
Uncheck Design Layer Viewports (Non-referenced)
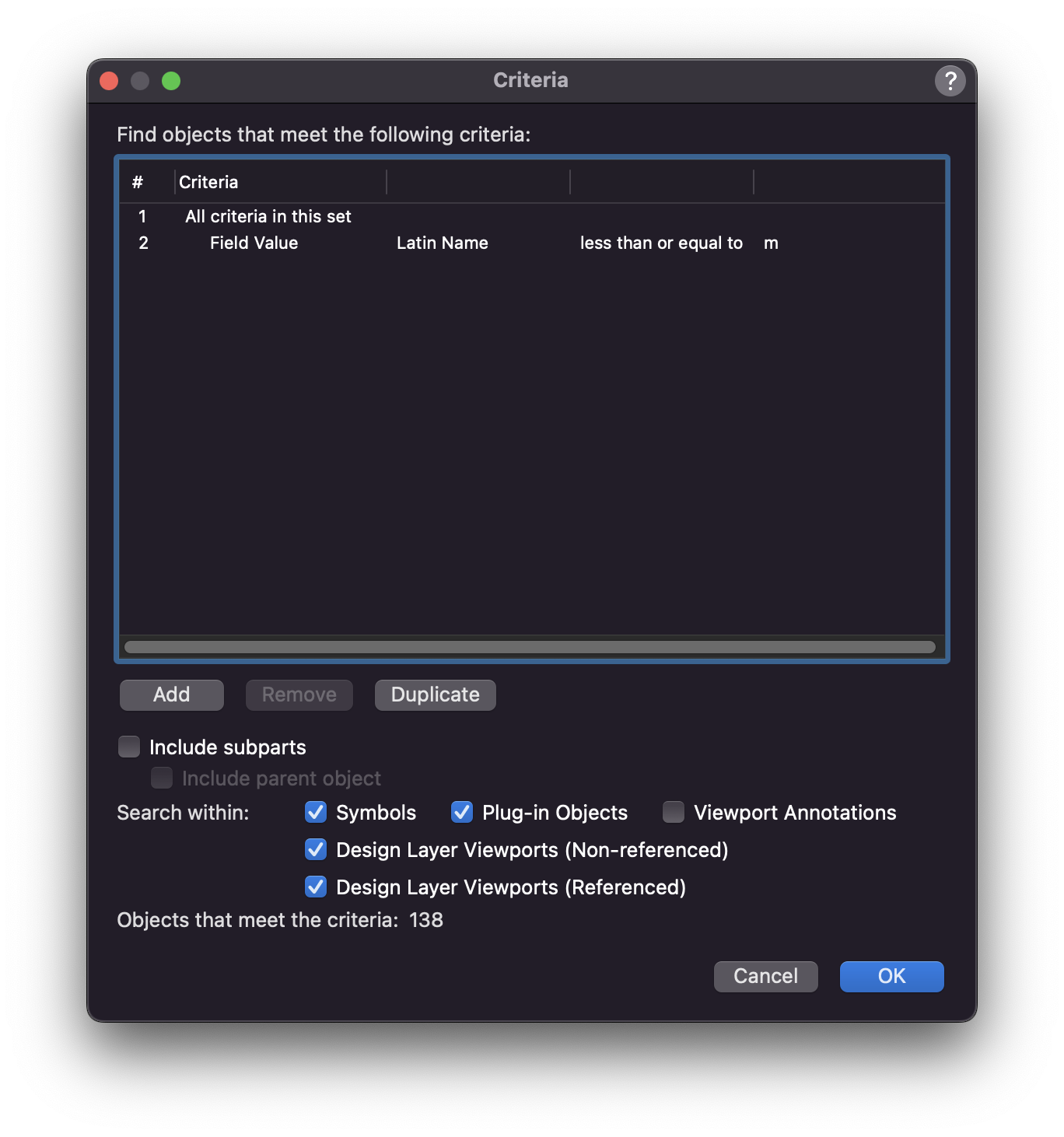pos(316,849)
